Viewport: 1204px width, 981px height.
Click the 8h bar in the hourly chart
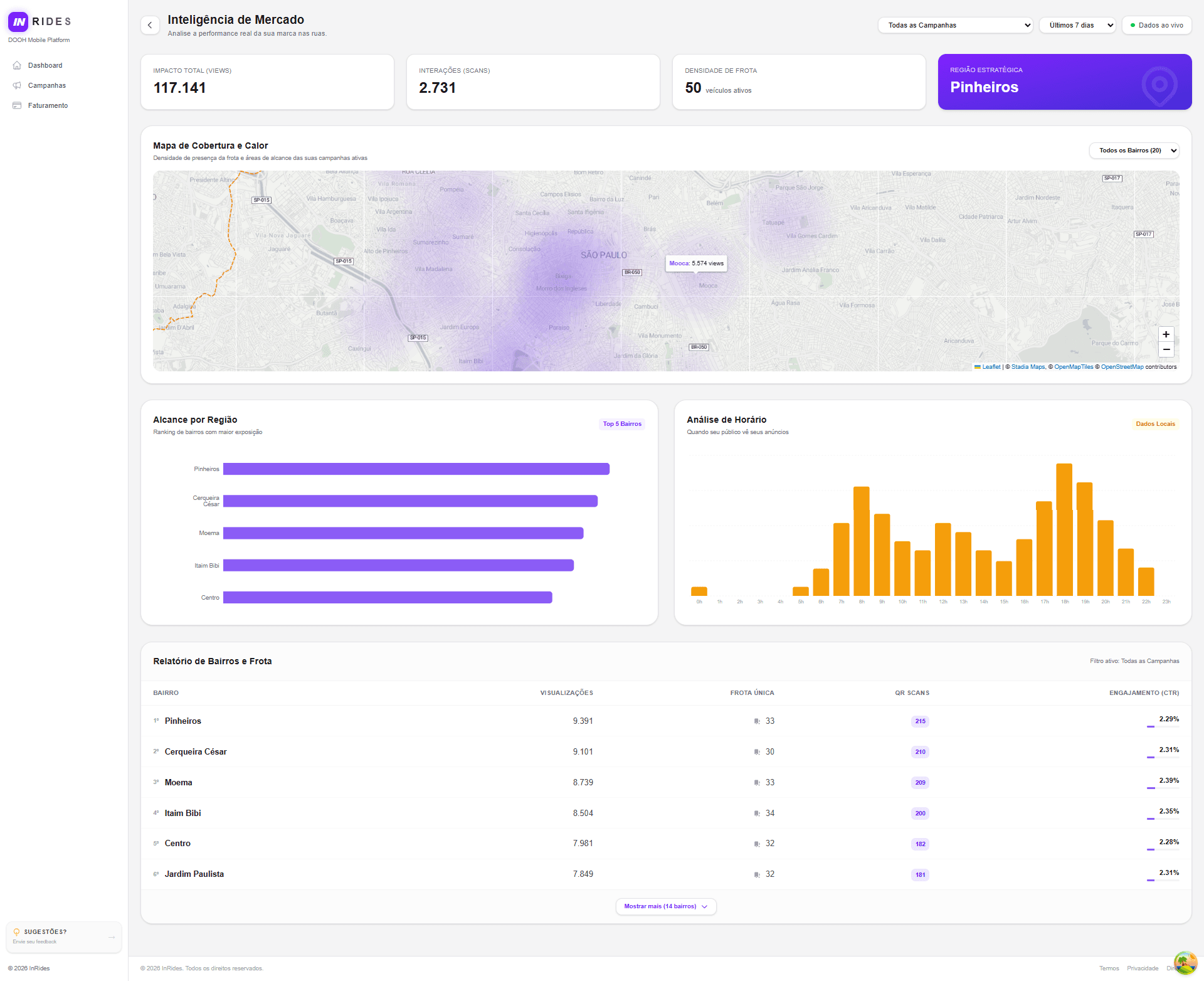(862, 541)
